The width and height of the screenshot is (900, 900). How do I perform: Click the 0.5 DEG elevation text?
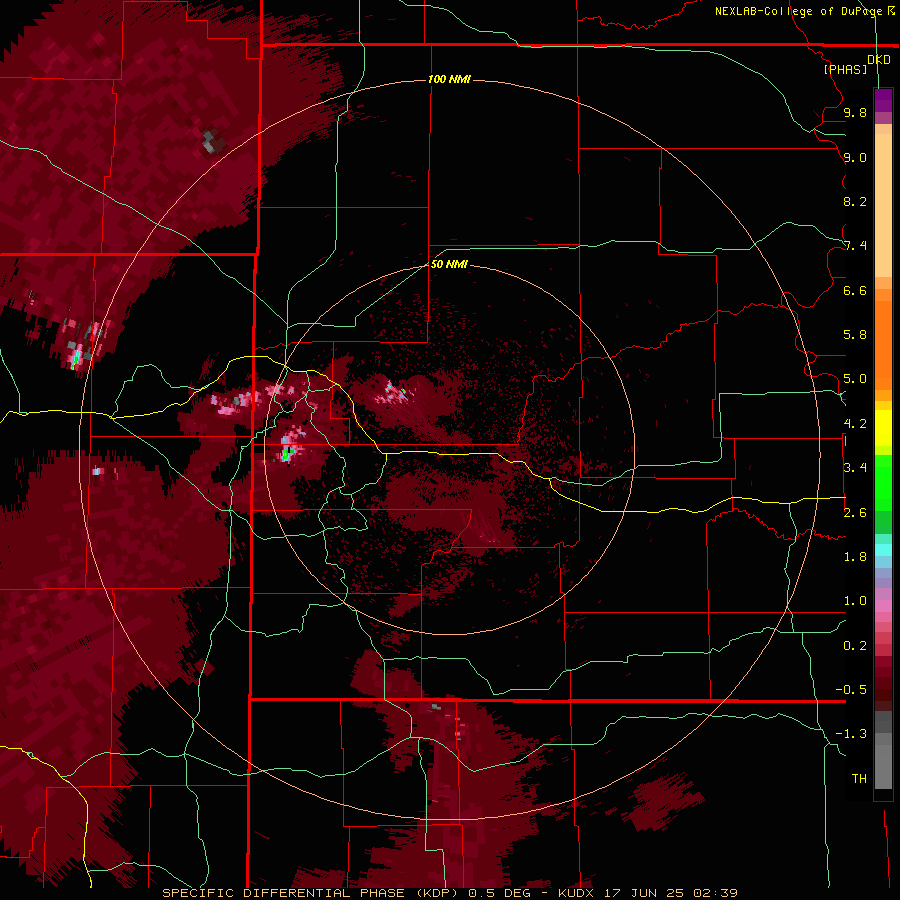click(499, 893)
